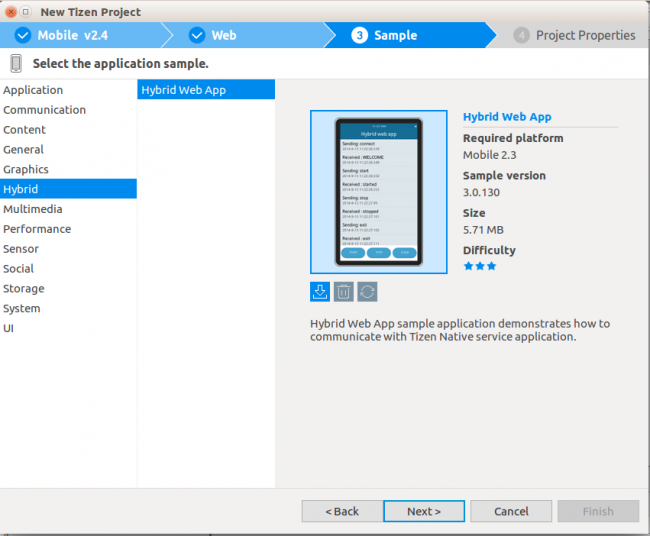The image size is (650, 536).
Task: Select the Application category
Action: coord(33,90)
